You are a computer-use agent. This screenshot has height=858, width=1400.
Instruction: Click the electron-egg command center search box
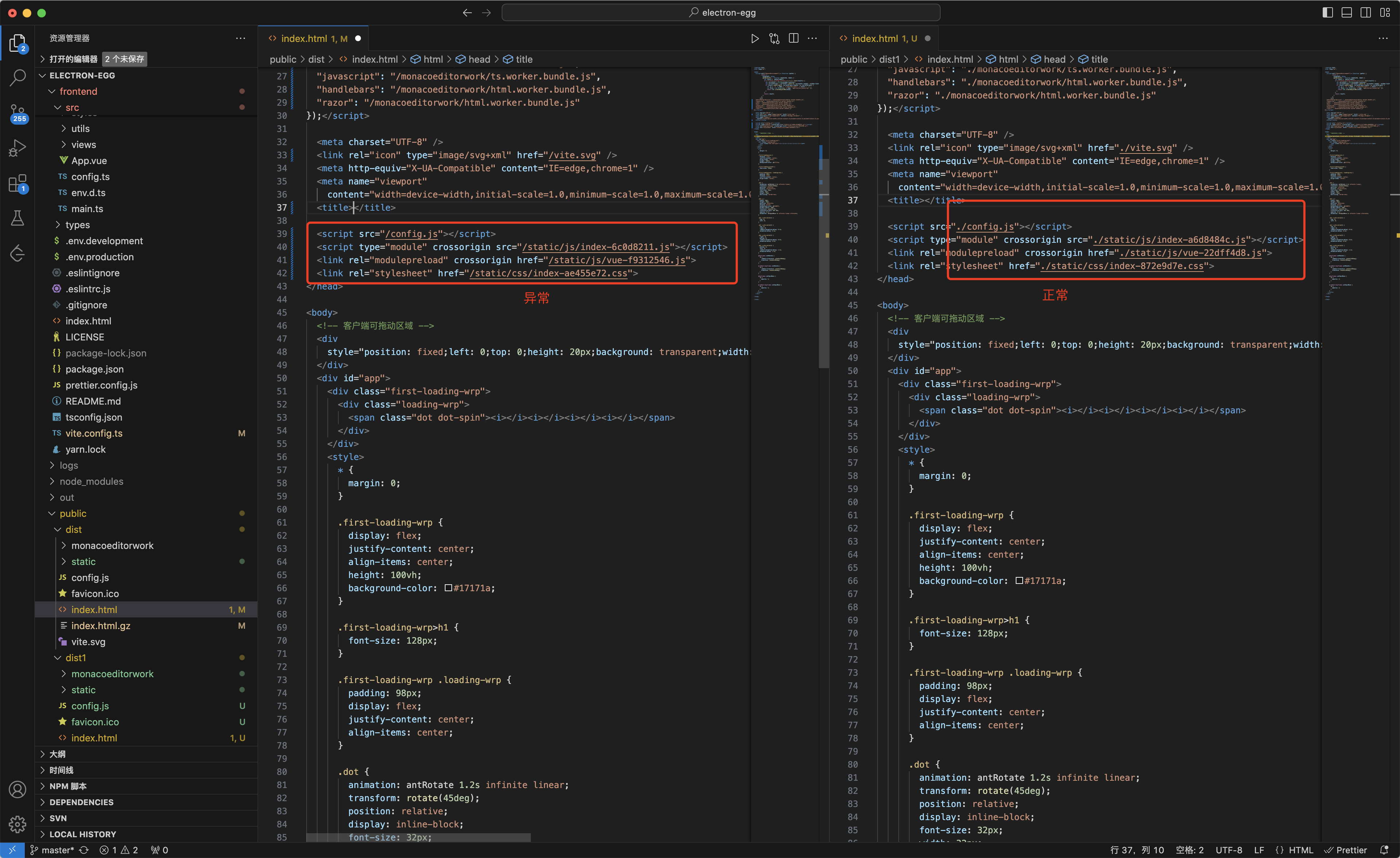(720, 12)
